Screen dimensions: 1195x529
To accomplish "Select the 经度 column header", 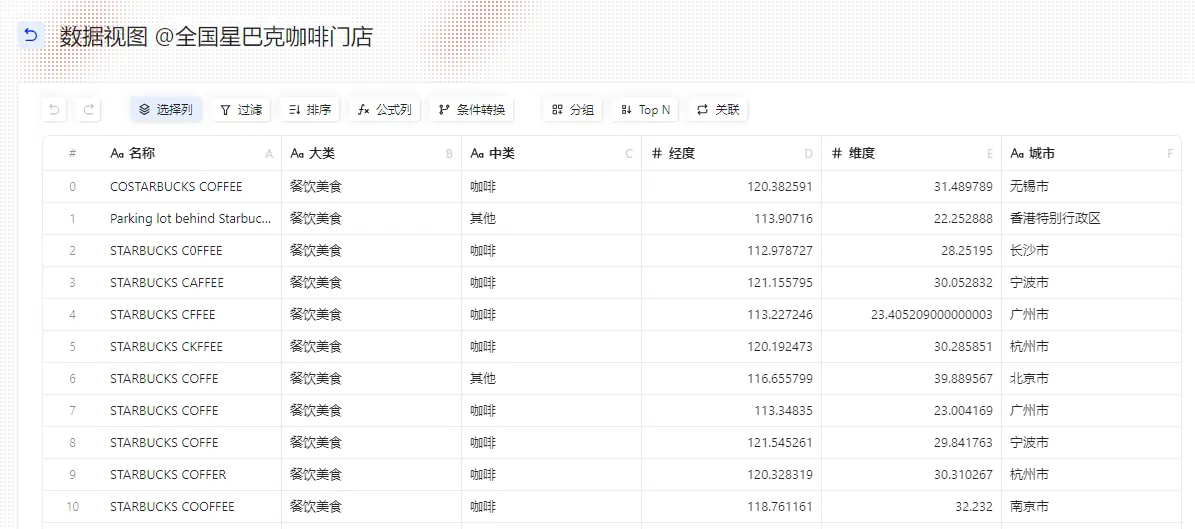I will click(732, 153).
